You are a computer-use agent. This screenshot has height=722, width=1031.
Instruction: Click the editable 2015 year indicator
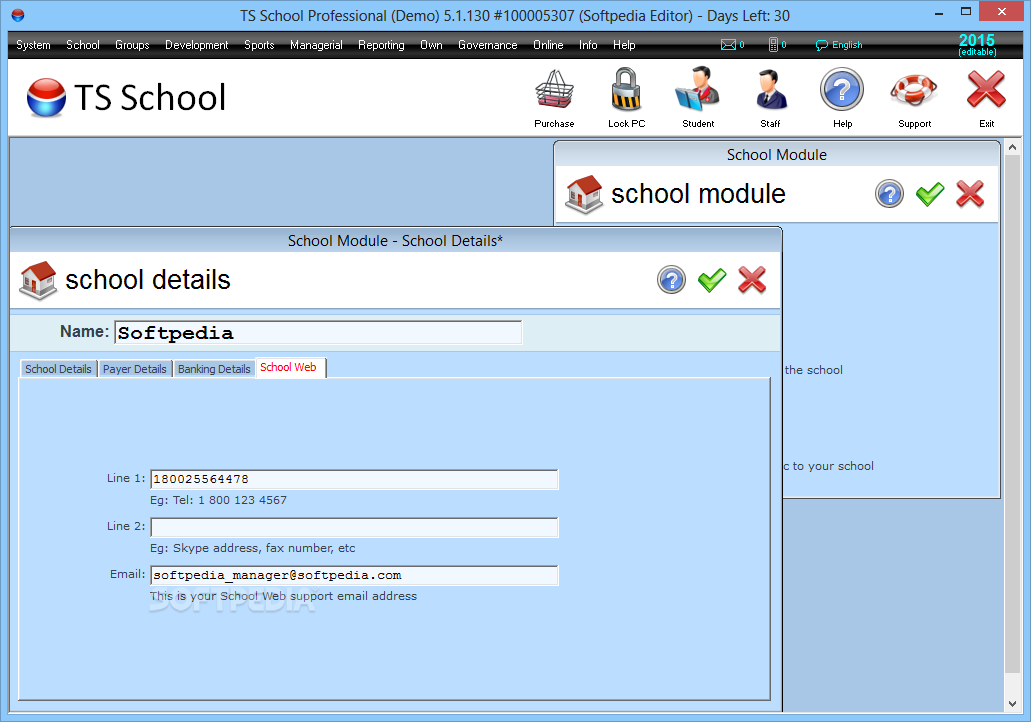click(x=976, y=44)
